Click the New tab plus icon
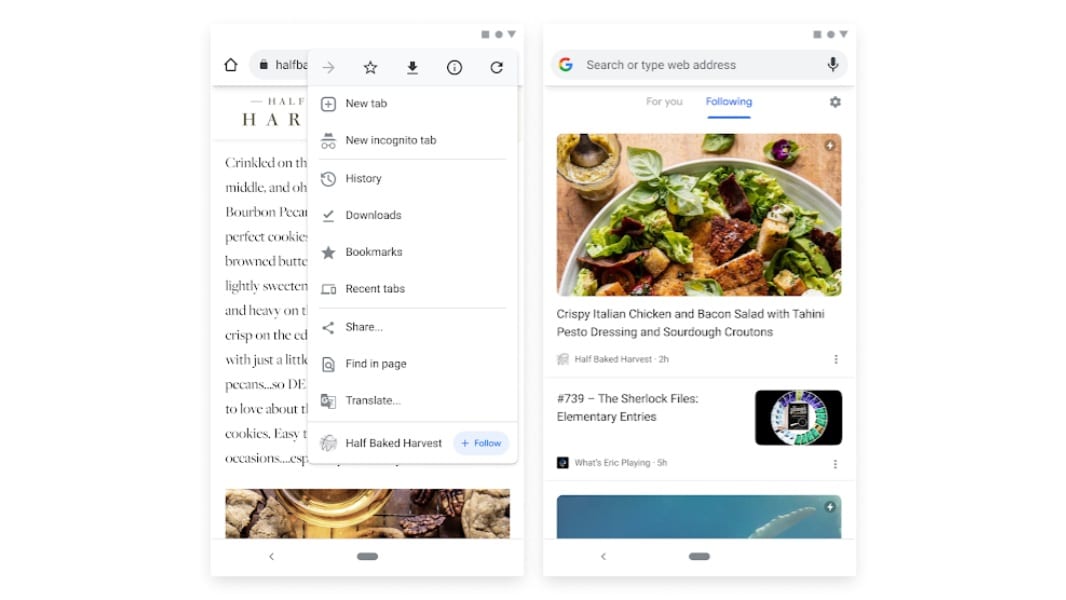 tap(328, 104)
